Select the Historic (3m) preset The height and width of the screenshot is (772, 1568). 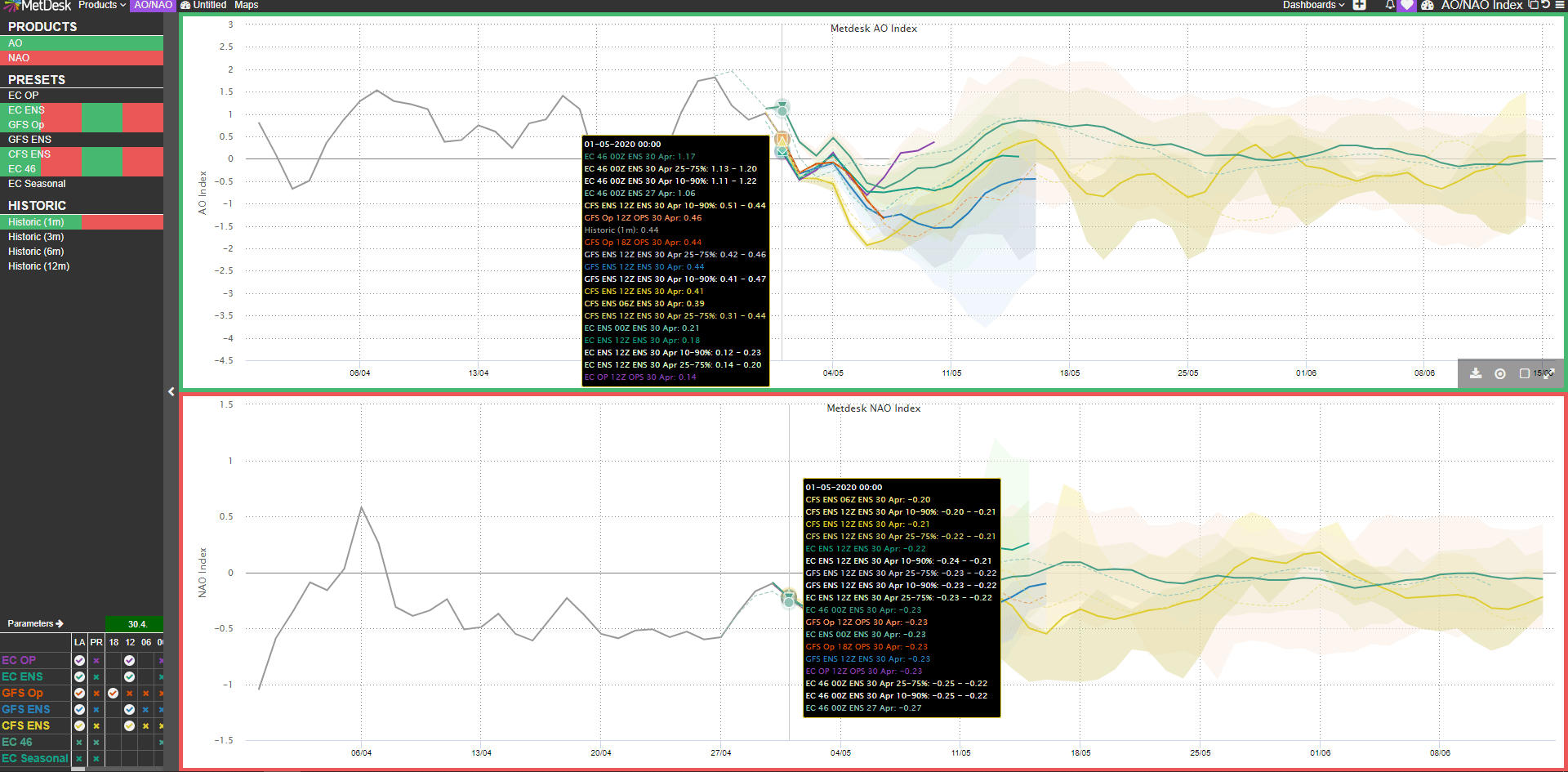point(36,237)
